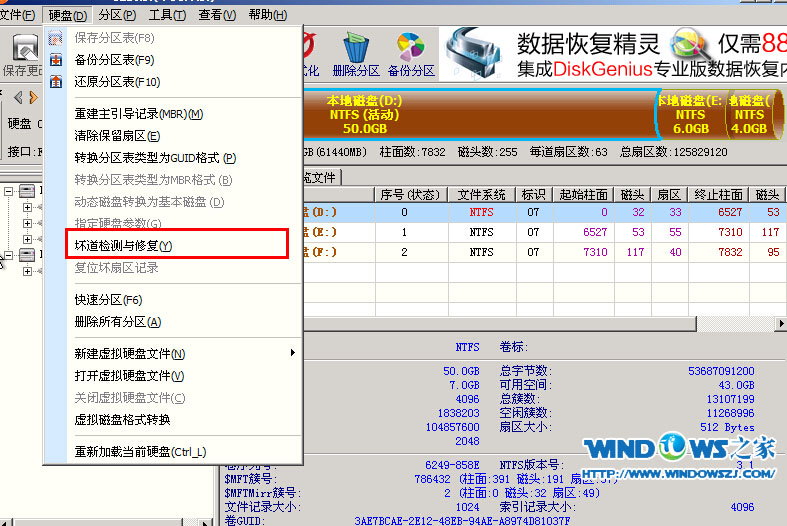Click the 还原分区表(F10) menu icon
Viewport: 787px width, 526px height.
55,82
